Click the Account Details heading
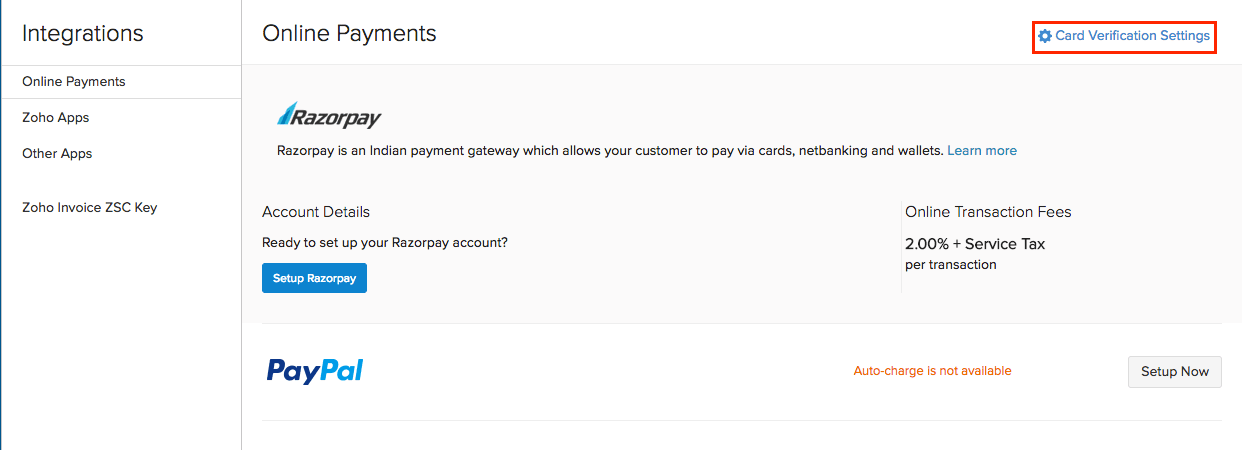 point(316,212)
